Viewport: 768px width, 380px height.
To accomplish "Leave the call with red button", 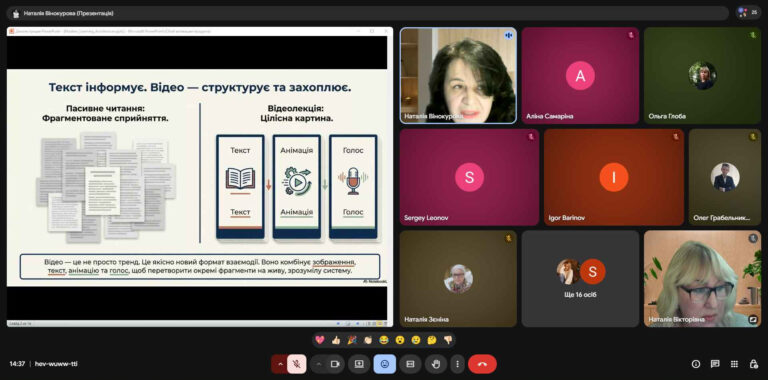I will pos(482,364).
